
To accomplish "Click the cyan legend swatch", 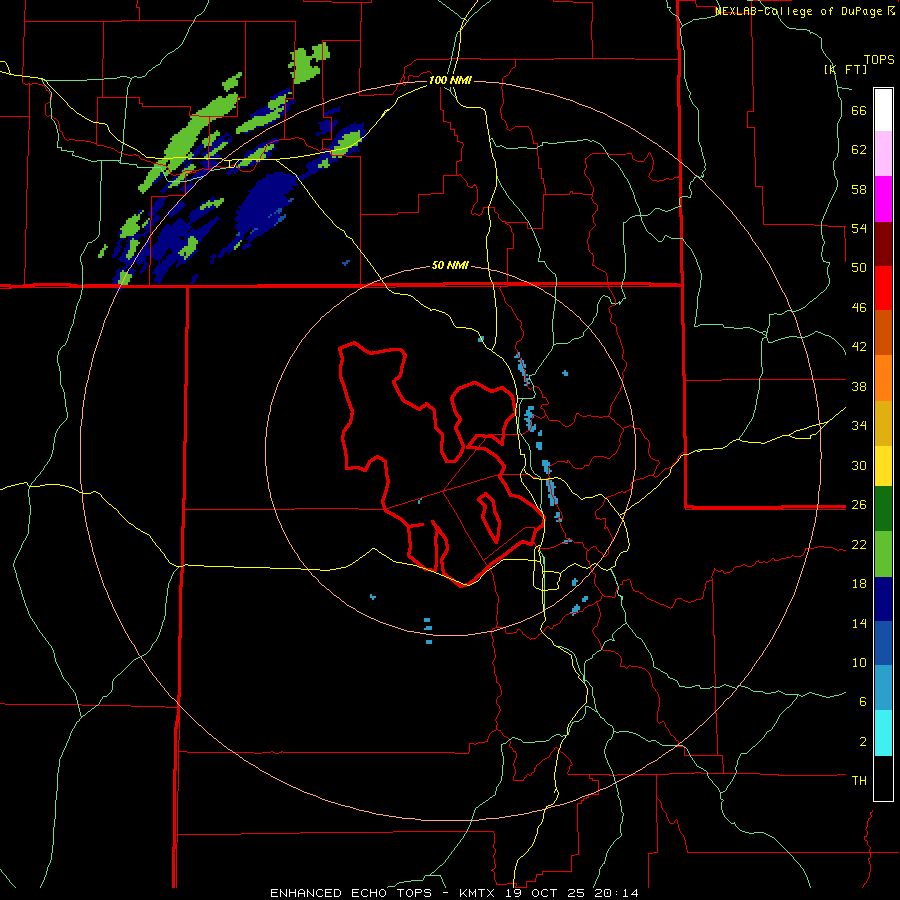I will click(883, 733).
